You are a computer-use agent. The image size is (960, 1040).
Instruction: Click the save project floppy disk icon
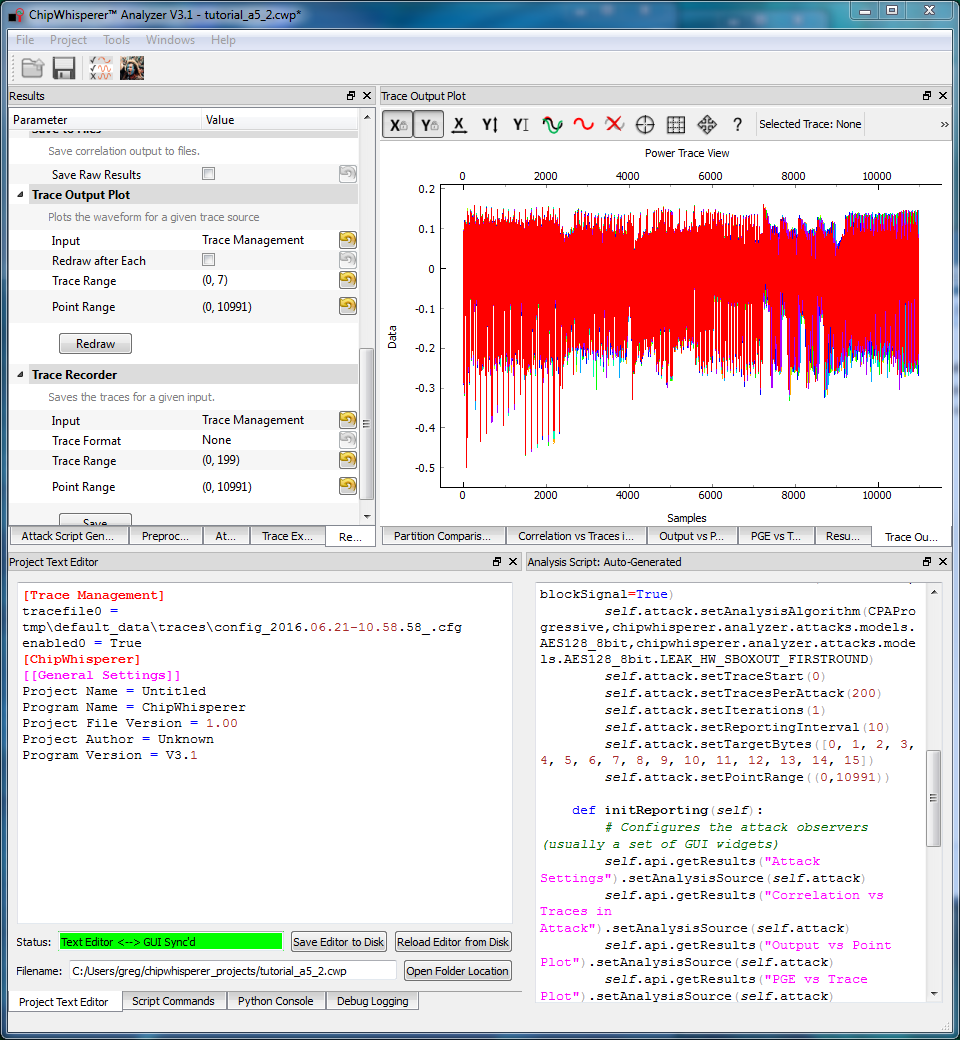coord(64,68)
